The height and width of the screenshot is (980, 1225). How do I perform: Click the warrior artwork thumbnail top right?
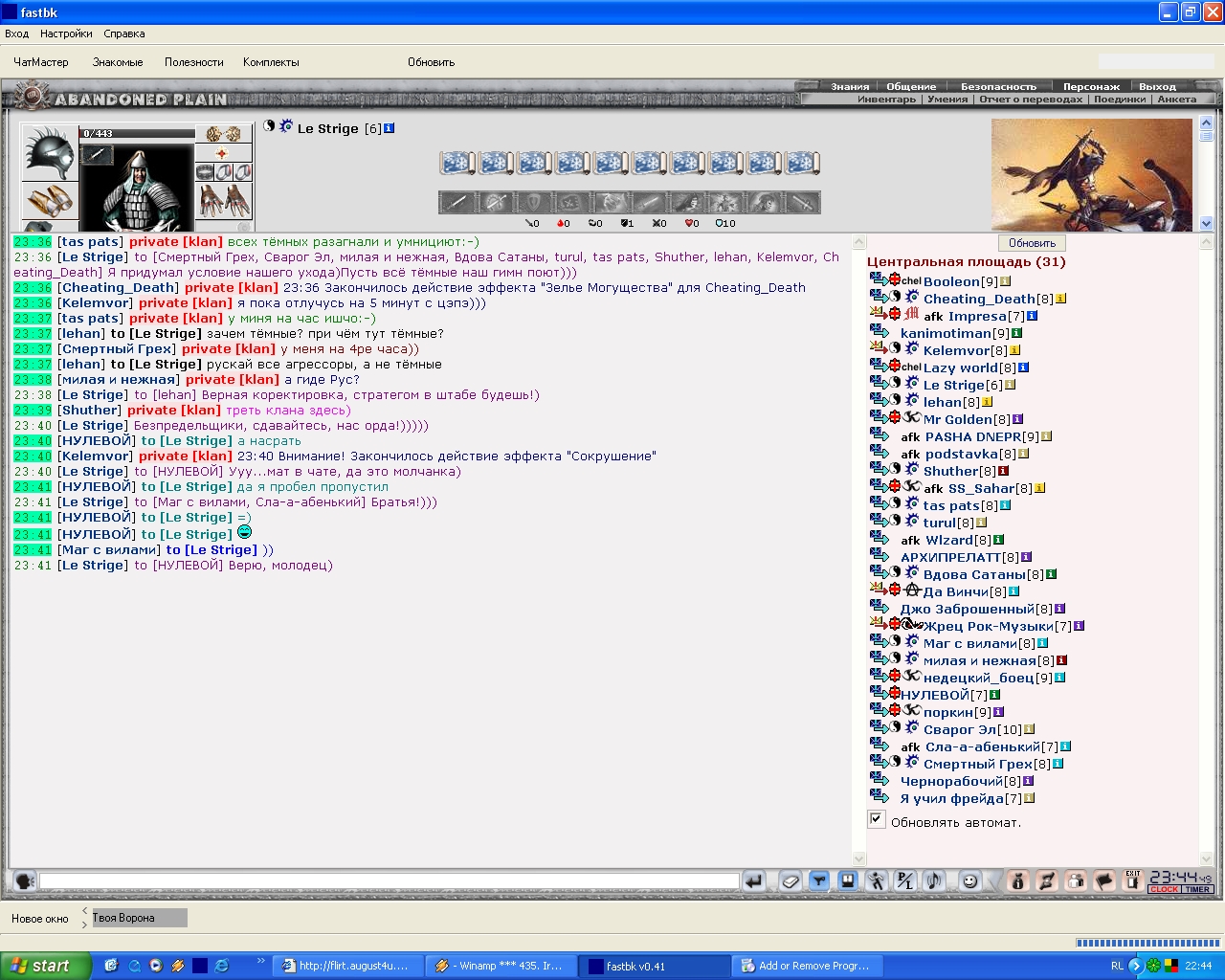(x=1092, y=175)
